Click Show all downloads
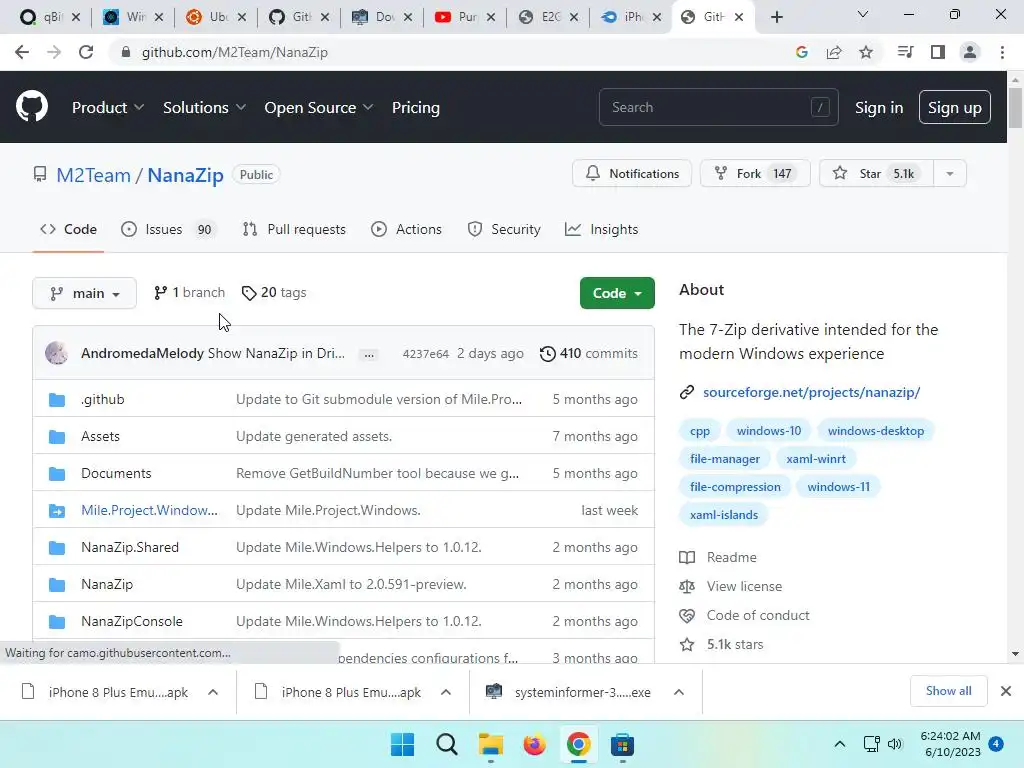The image size is (1024, 768). point(948,691)
